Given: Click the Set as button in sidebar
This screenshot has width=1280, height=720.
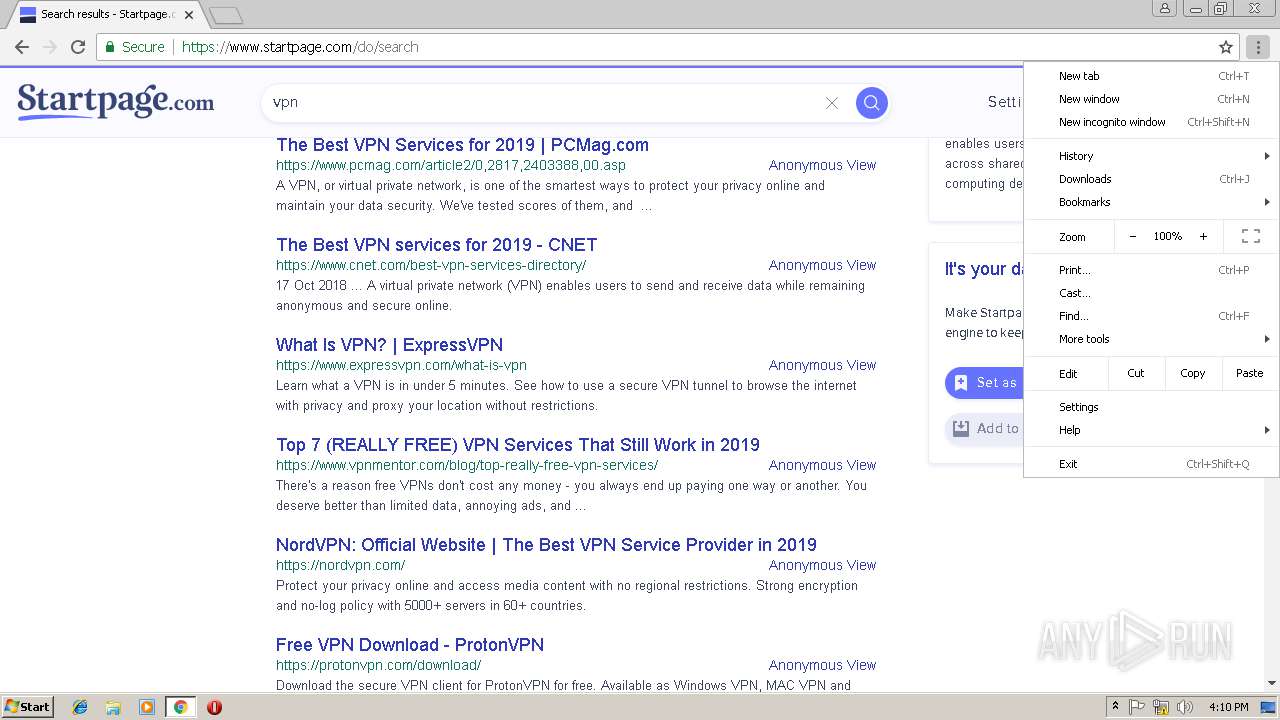Looking at the screenshot, I should pyautogui.click(x=984, y=383).
